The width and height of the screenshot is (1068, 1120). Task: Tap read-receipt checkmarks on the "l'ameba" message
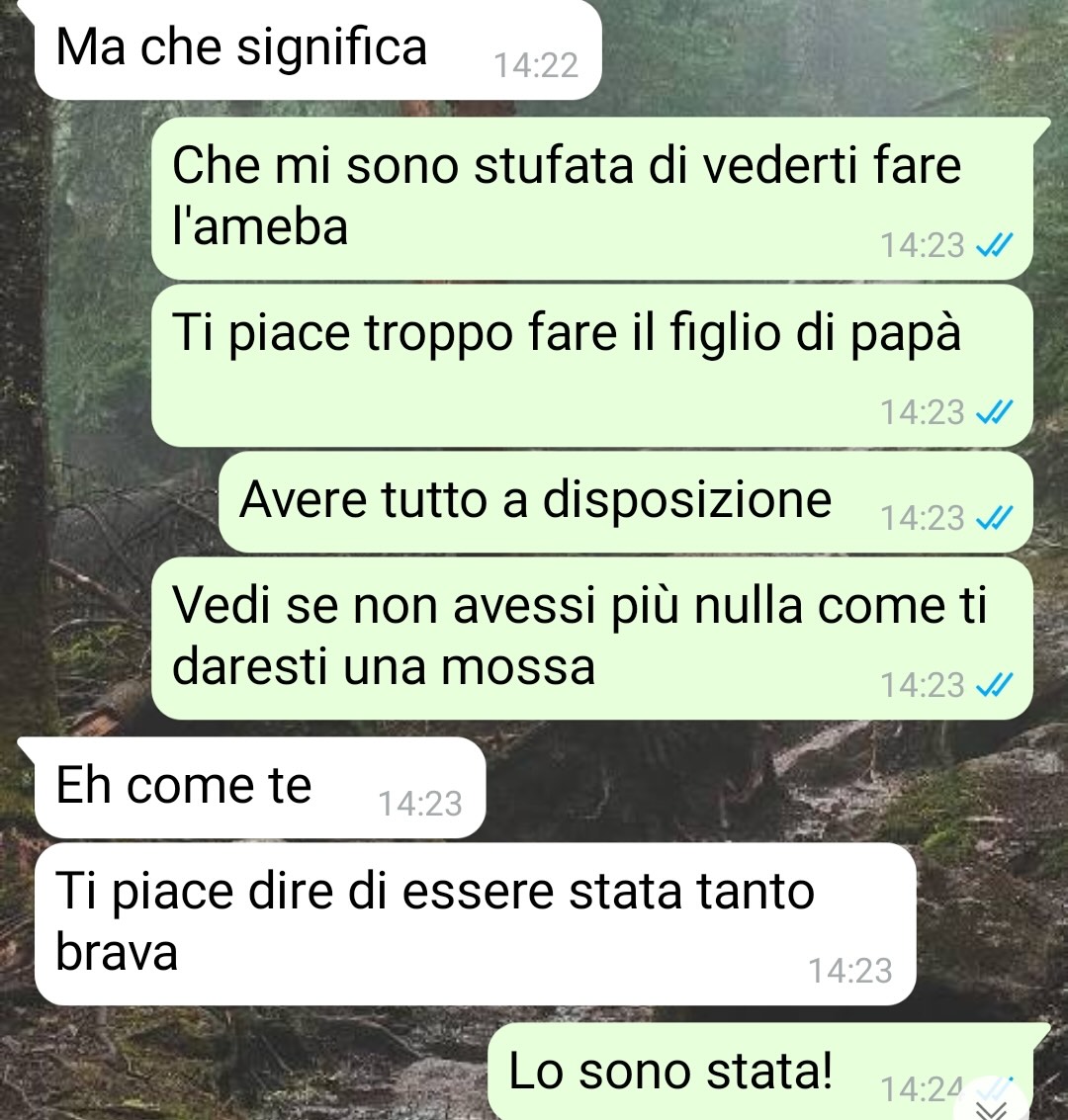coord(995,246)
